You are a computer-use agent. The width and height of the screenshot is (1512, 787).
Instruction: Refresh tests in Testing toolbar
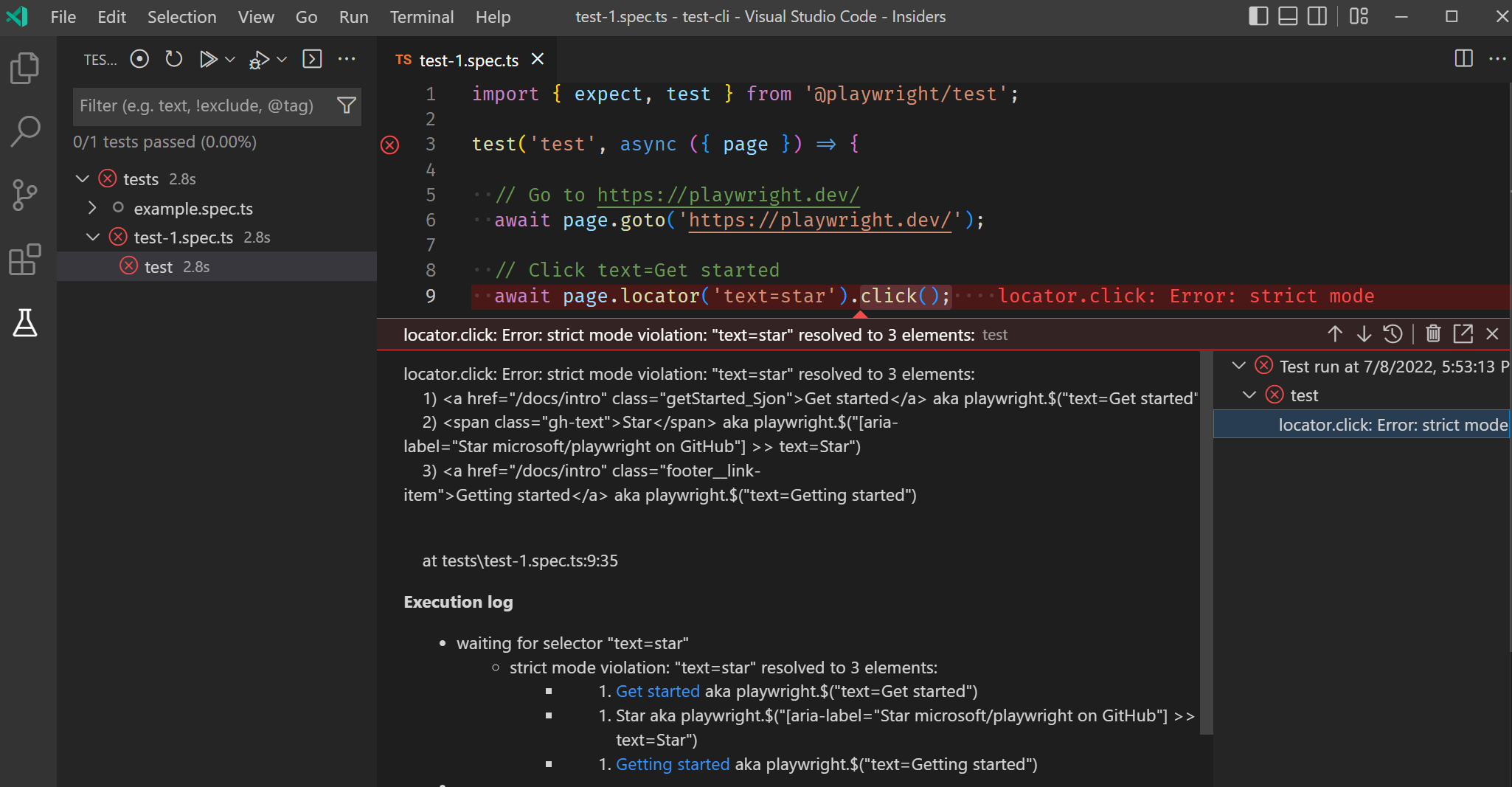pos(173,59)
